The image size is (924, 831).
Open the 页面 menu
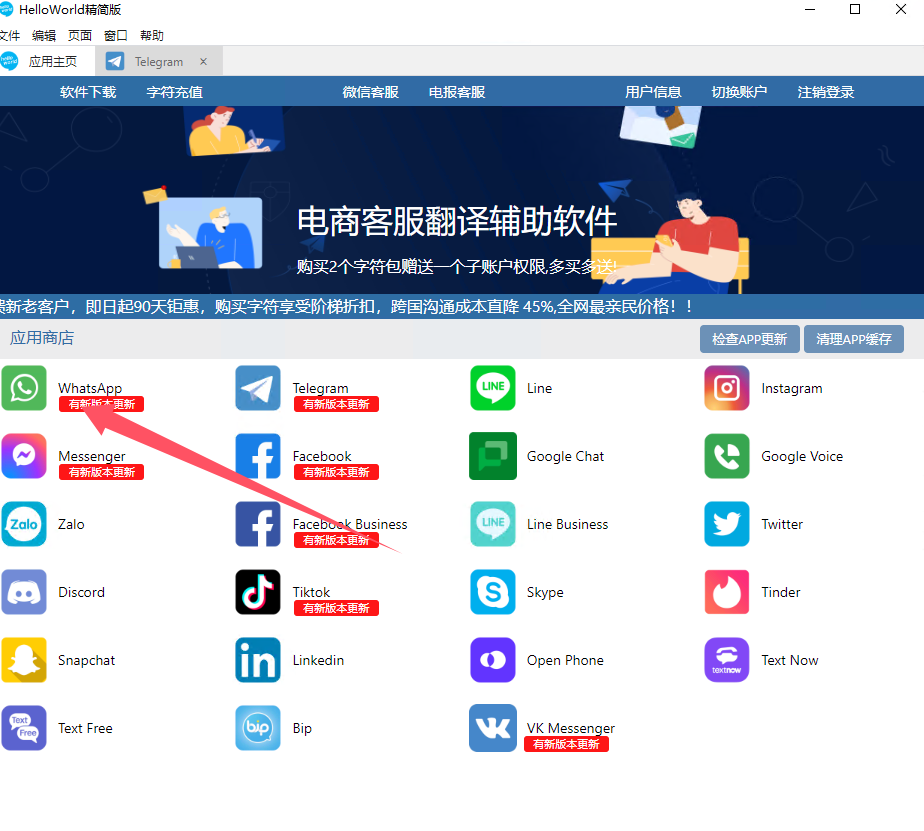80,35
